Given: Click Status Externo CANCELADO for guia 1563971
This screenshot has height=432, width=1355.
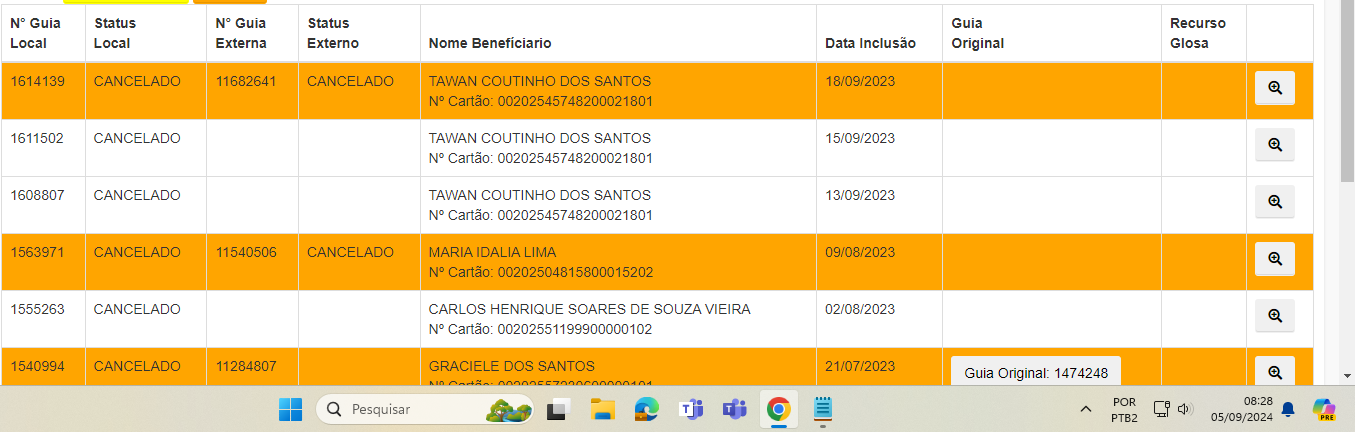Looking at the screenshot, I should point(350,252).
